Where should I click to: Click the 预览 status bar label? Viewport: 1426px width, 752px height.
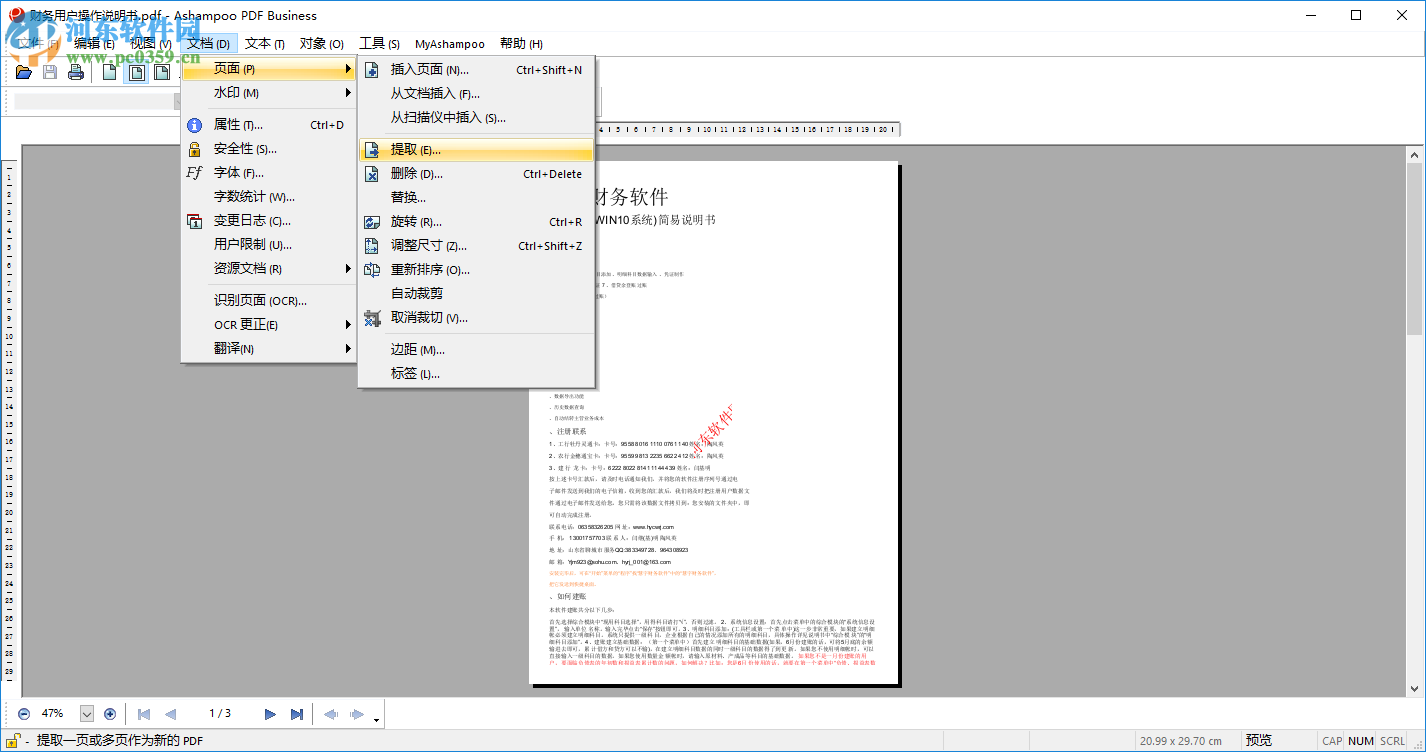1258,741
